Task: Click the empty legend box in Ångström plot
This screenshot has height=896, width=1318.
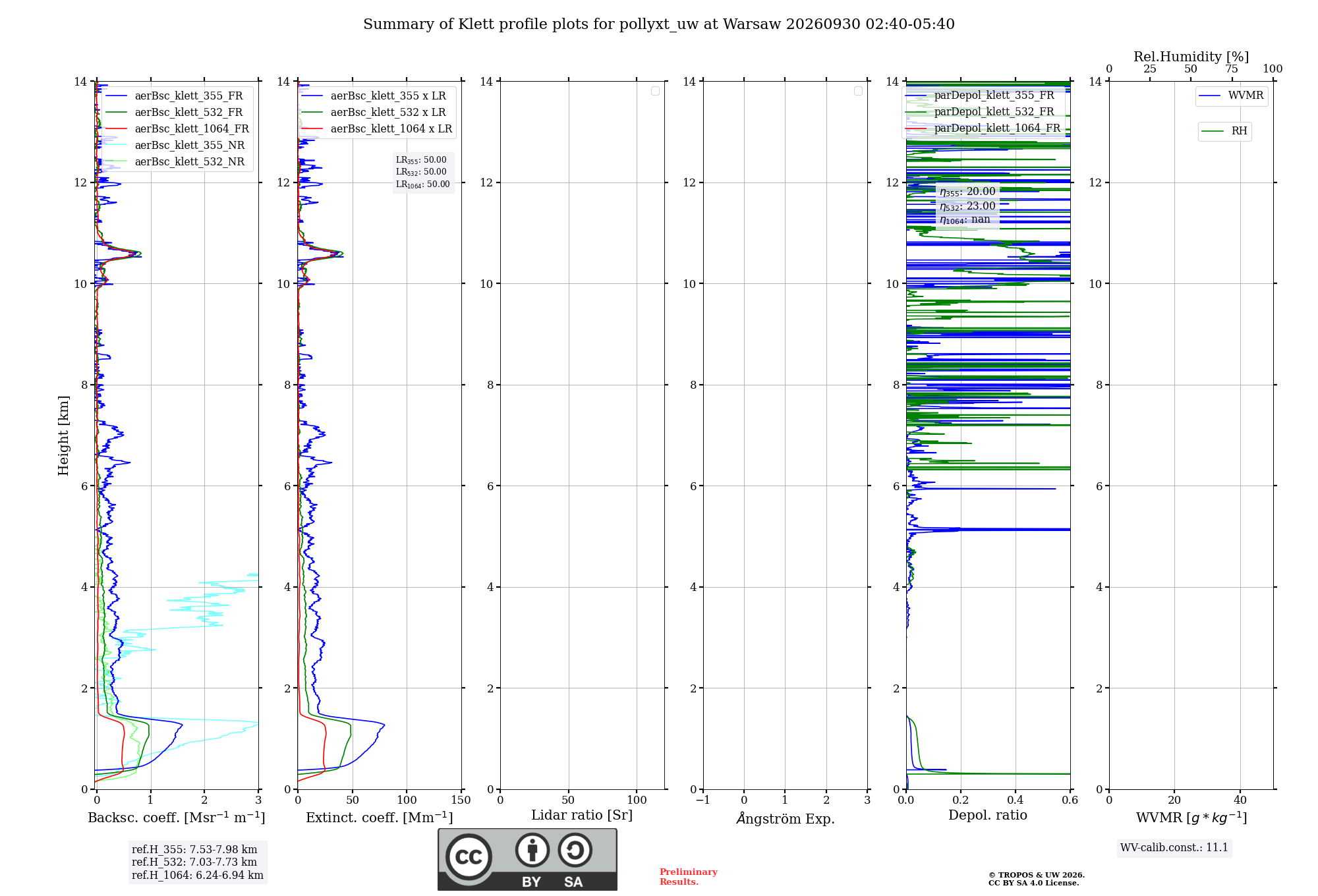Action: pyautogui.click(x=858, y=91)
